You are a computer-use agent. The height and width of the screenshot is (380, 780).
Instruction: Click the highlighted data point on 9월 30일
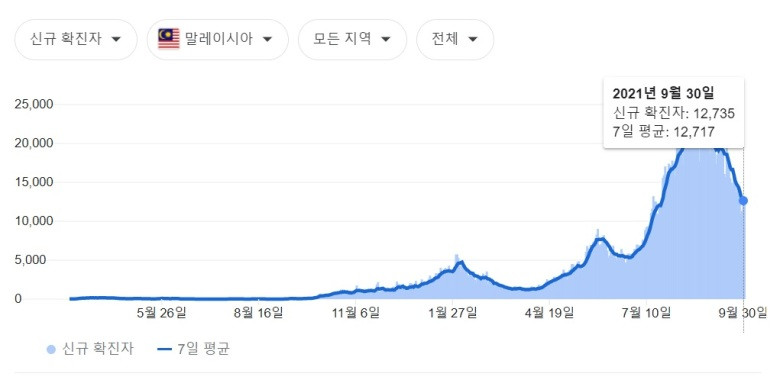(x=743, y=200)
